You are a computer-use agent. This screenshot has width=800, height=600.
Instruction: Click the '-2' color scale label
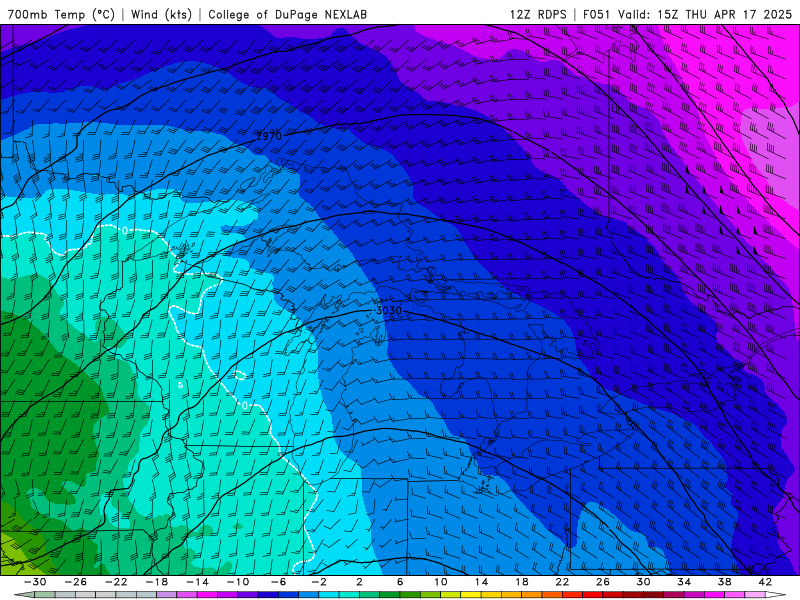[x=319, y=582]
